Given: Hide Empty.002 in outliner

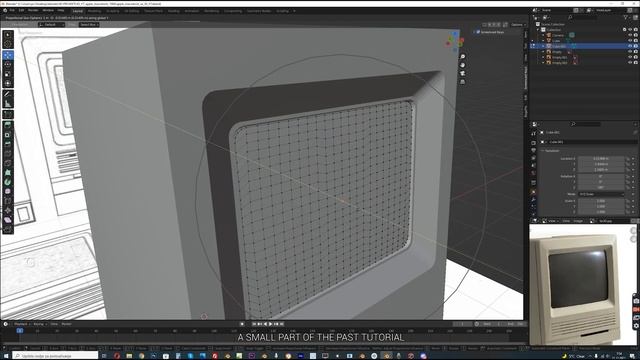Looking at the screenshot, I should coord(630,63).
